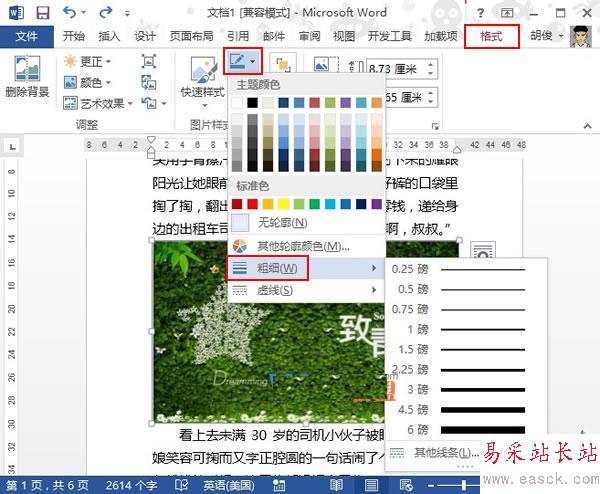
Task: Switch to the 开始 (Home) tab
Action: tap(73, 36)
